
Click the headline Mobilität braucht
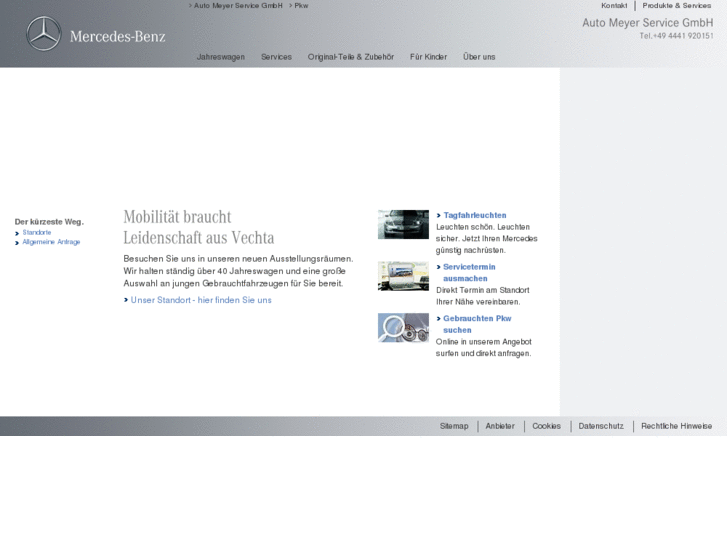pyautogui.click(x=177, y=217)
